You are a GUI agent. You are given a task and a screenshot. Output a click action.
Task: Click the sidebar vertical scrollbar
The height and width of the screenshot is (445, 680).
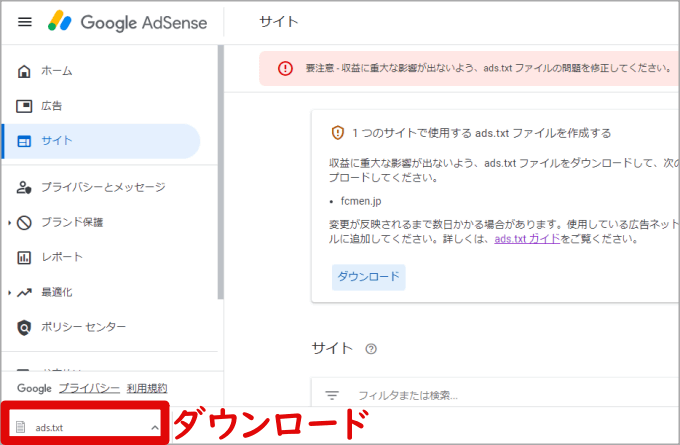[221, 172]
